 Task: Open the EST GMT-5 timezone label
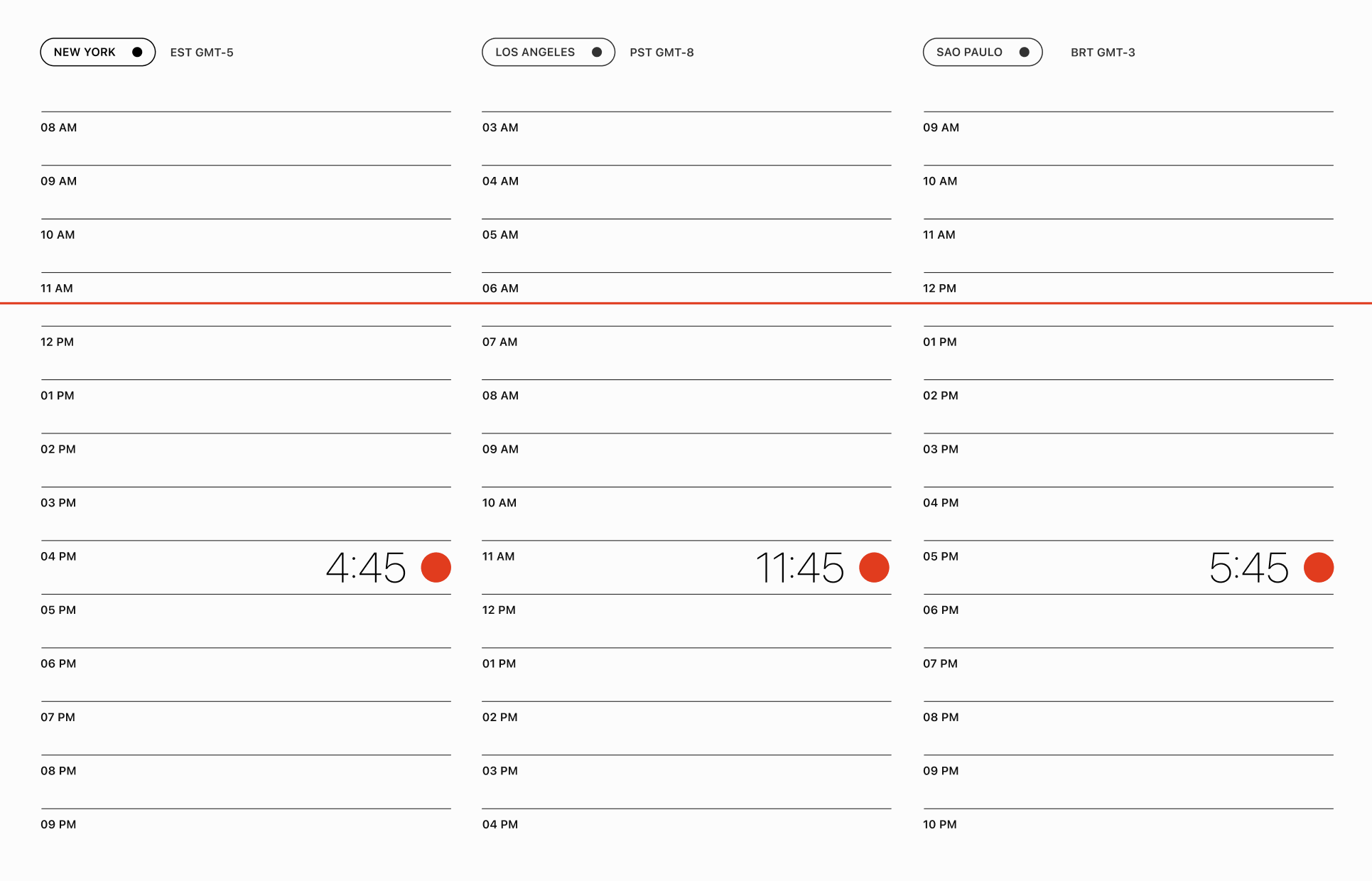pos(202,53)
